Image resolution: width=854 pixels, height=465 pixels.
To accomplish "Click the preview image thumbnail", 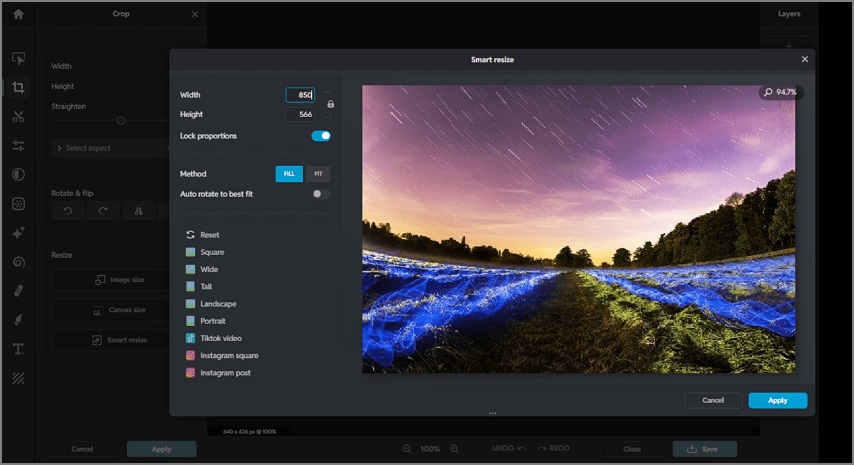I will tap(578, 229).
